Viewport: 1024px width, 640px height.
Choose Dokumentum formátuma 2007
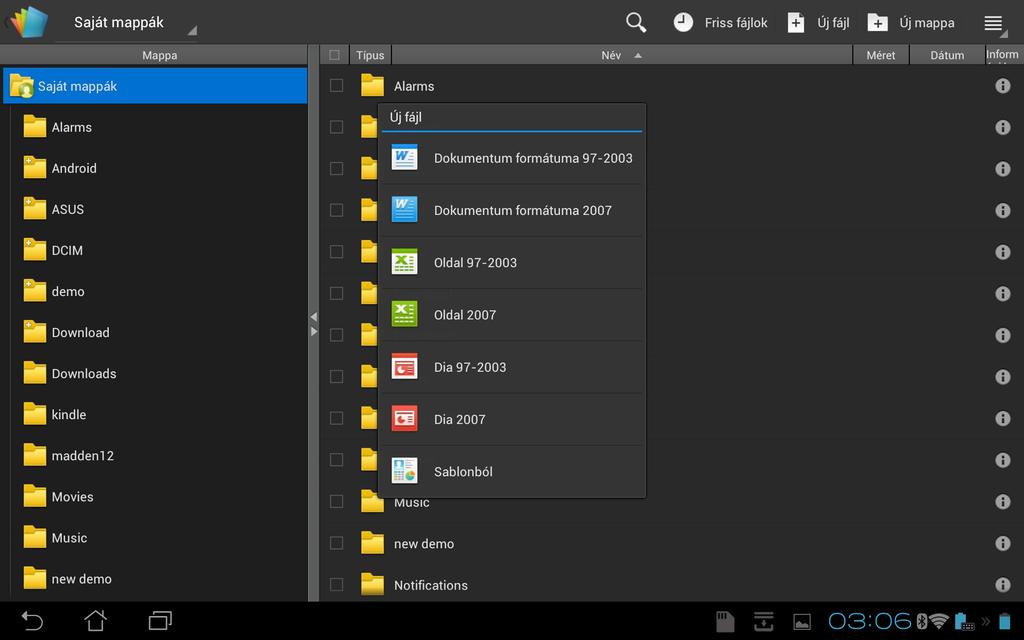tap(512, 210)
